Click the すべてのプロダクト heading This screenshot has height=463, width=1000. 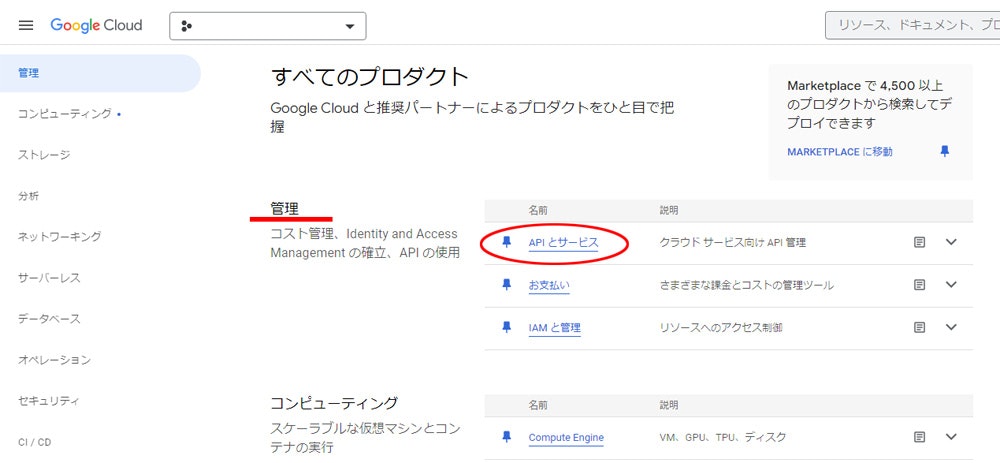point(370,77)
